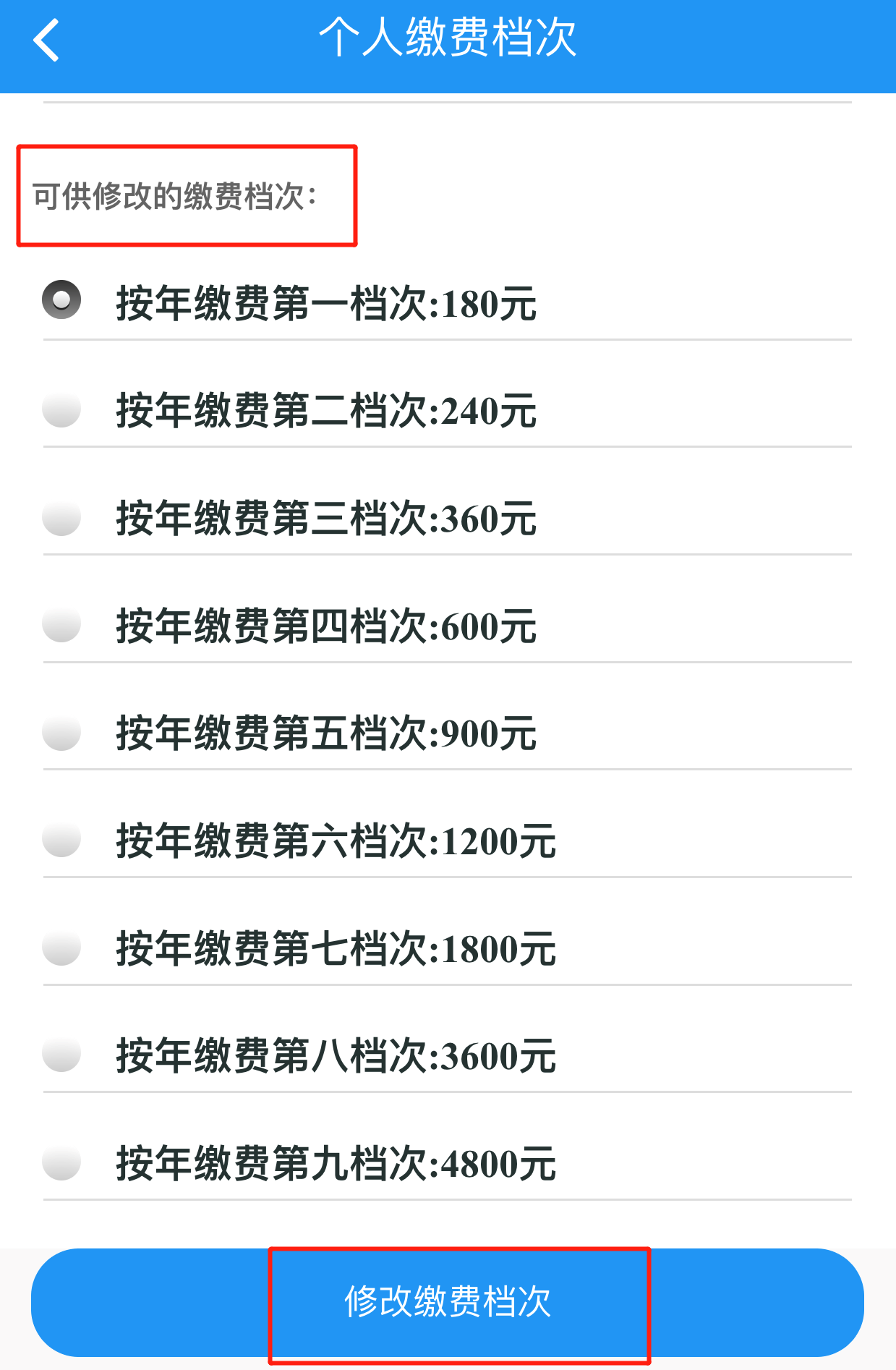Select the 3600元 eighth-tier radio button
Image resolution: width=896 pixels, height=1370 pixels.
(61, 1054)
